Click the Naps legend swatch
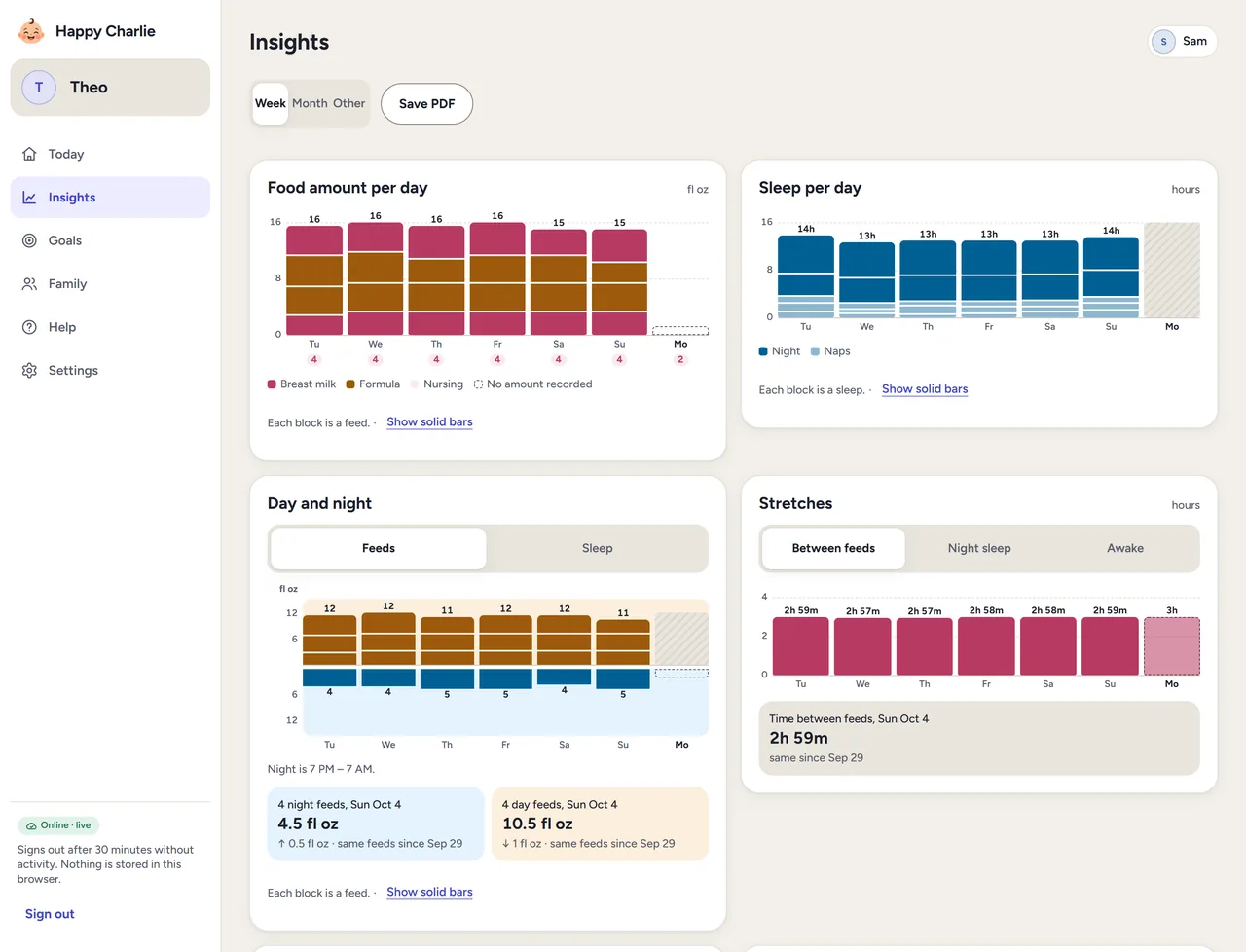 point(815,351)
